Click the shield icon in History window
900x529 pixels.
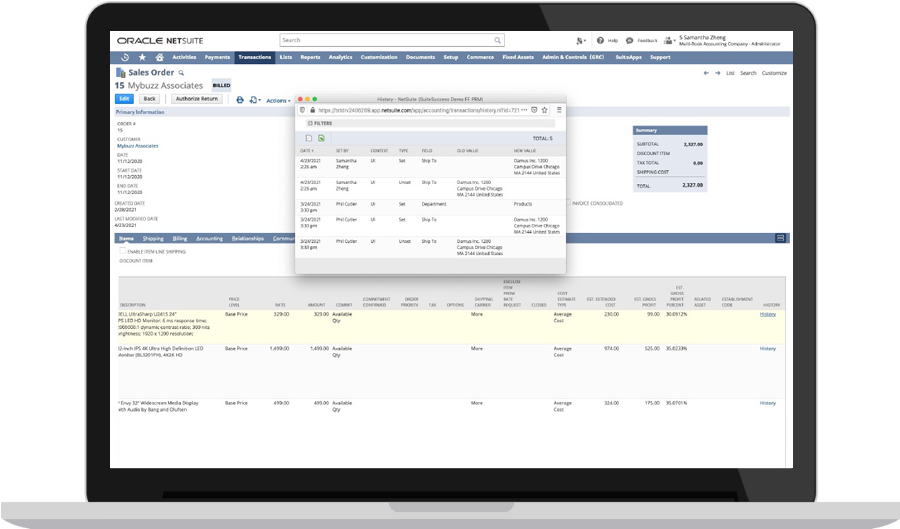(302, 110)
